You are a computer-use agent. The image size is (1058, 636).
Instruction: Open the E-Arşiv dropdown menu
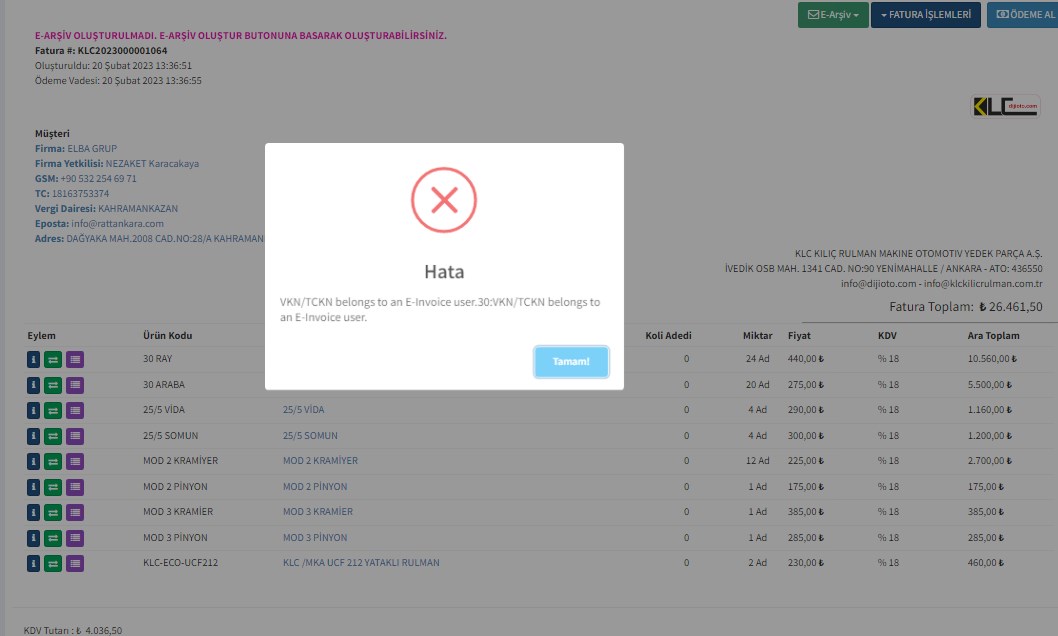[x=832, y=16]
